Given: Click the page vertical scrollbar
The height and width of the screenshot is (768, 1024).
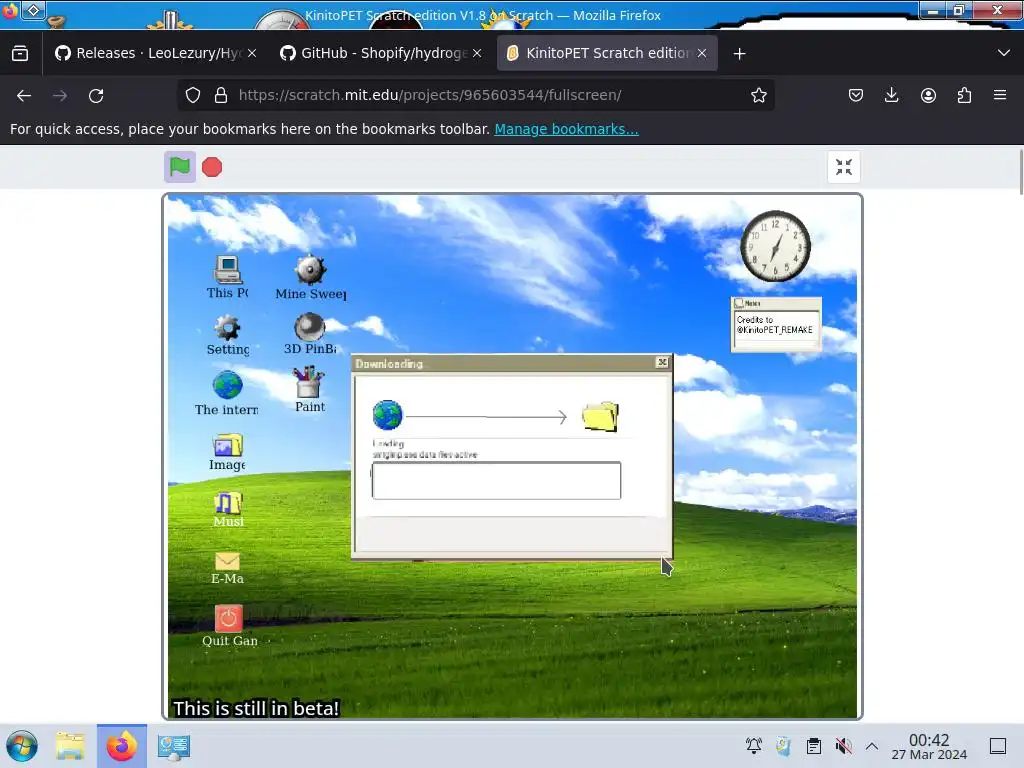Looking at the screenshot, I should (1020, 171).
